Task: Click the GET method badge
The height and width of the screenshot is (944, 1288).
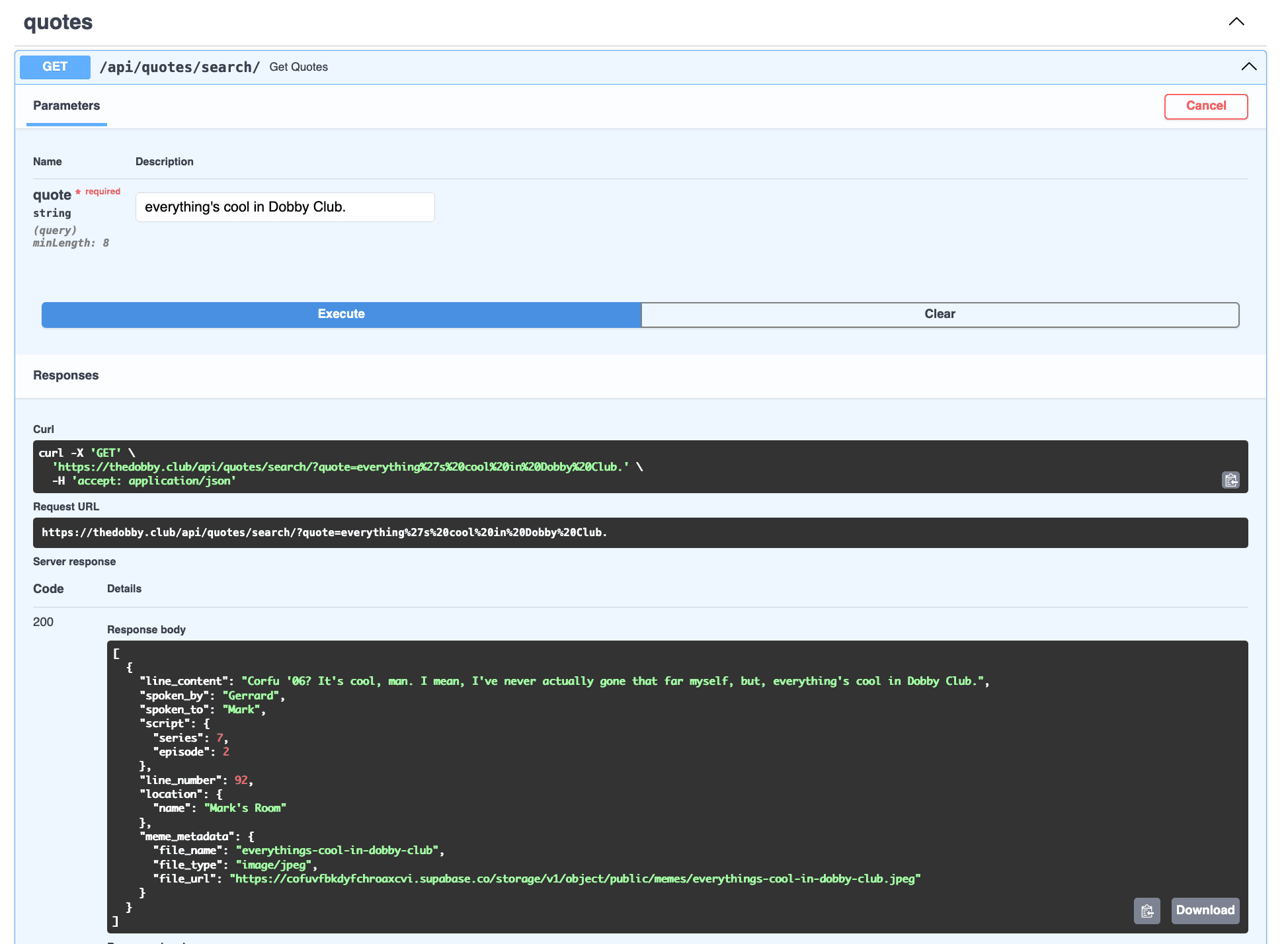Action: [55, 67]
